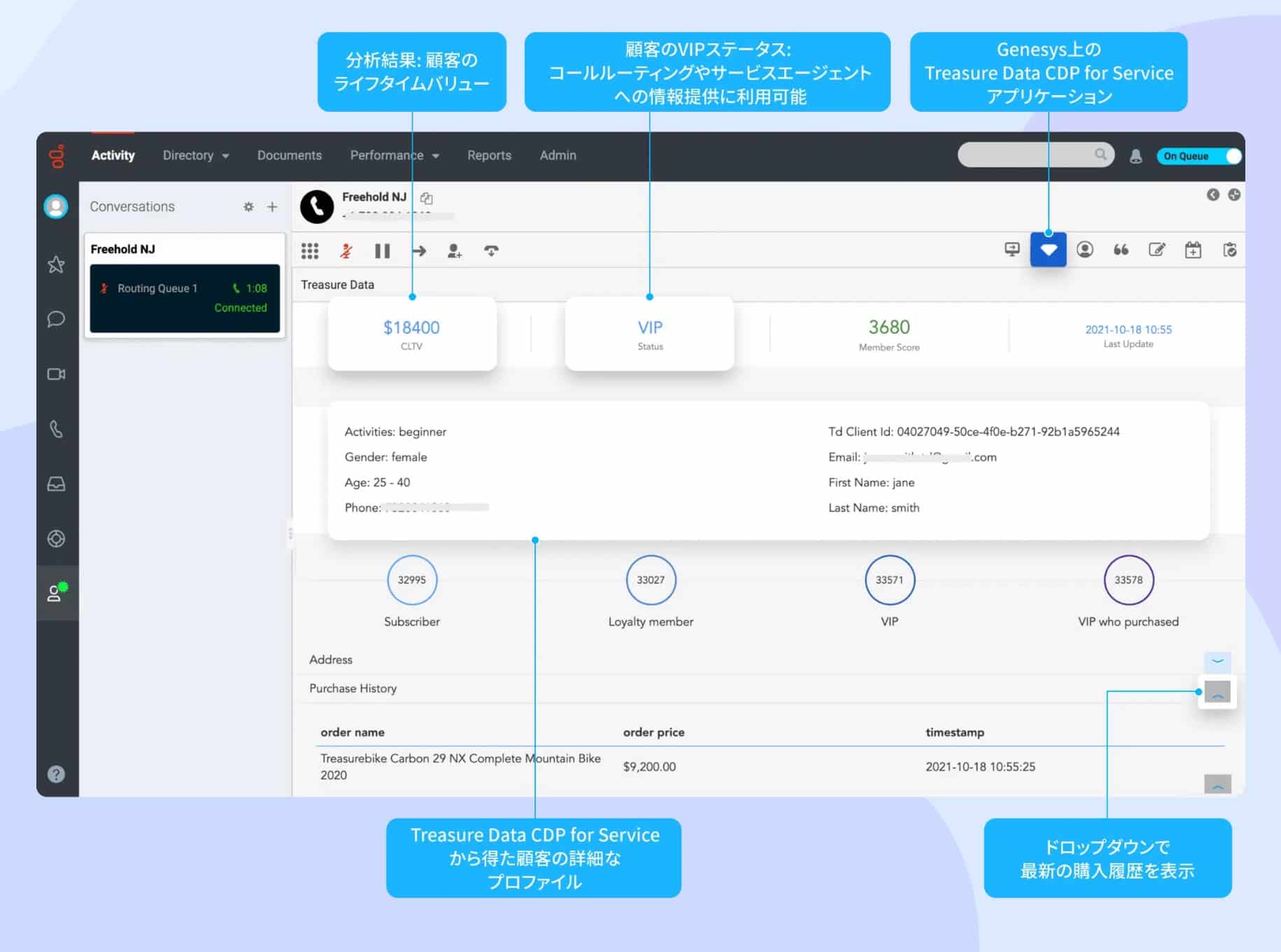Click the Subscriber segment circle 32995
The image size is (1281, 952).
point(412,580)
